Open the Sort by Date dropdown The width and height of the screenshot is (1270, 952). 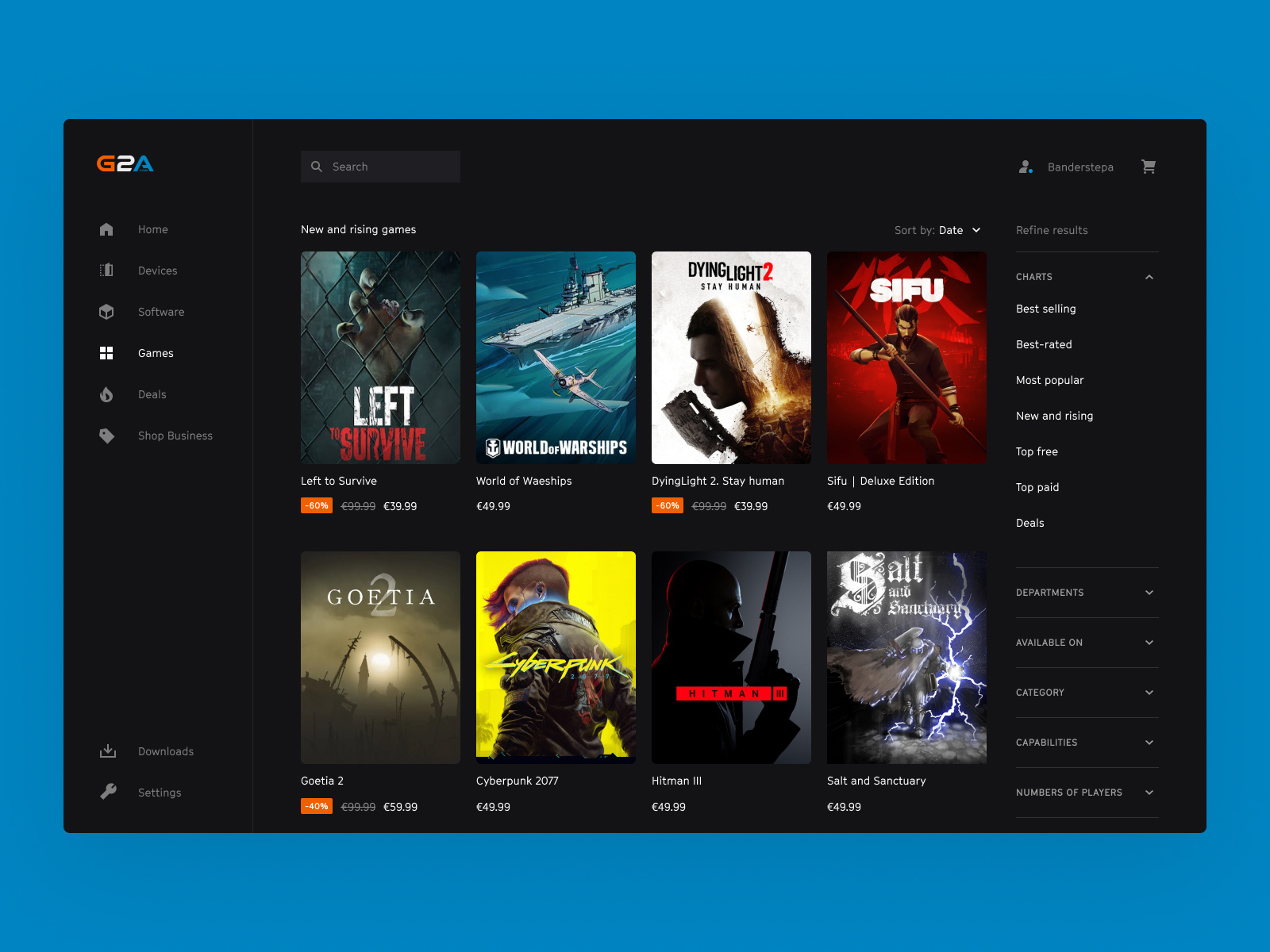(960, 230)
